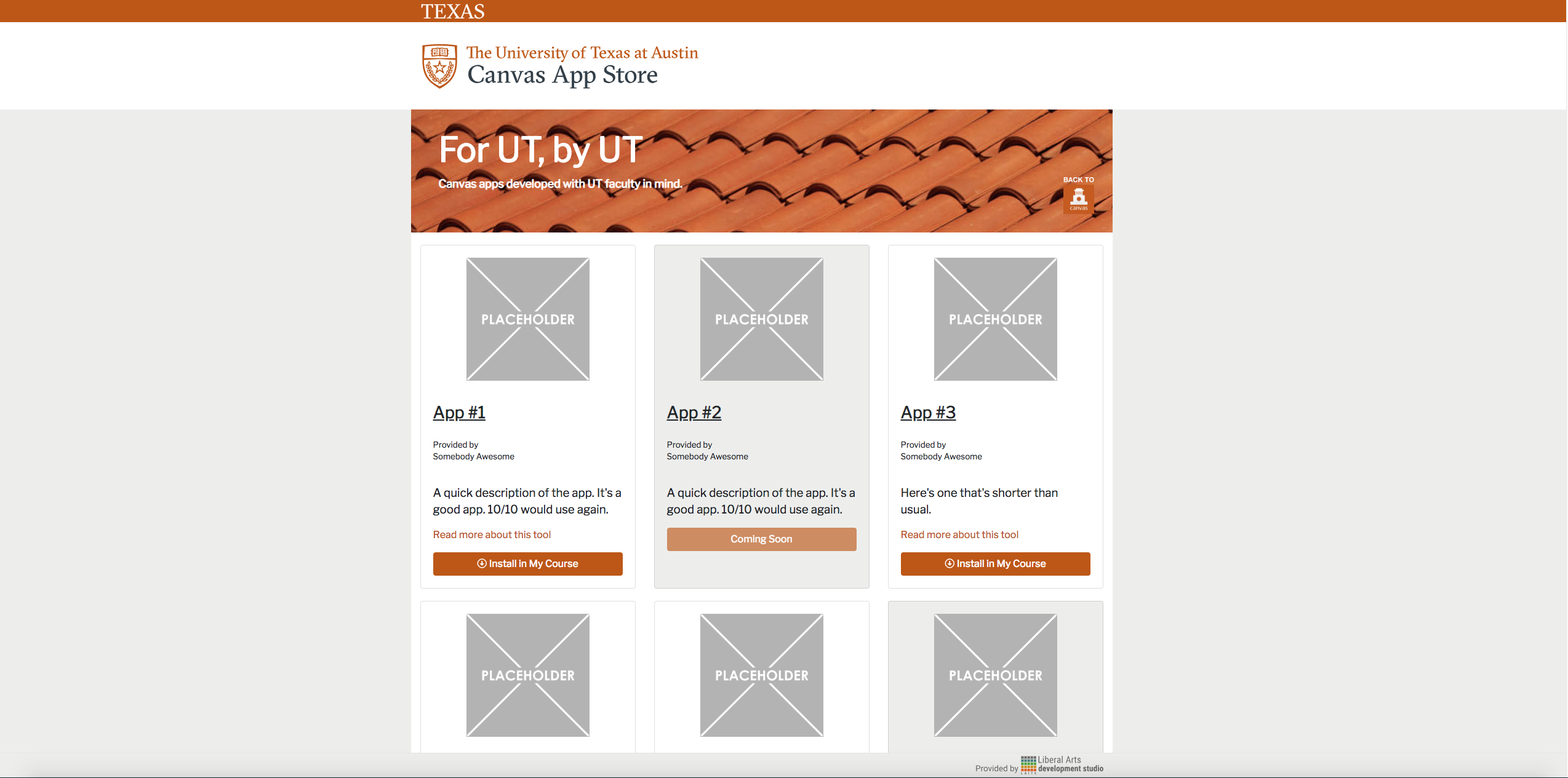Click the Back to Canvas icon
1568x778 pixels.
coord(1078,199)
